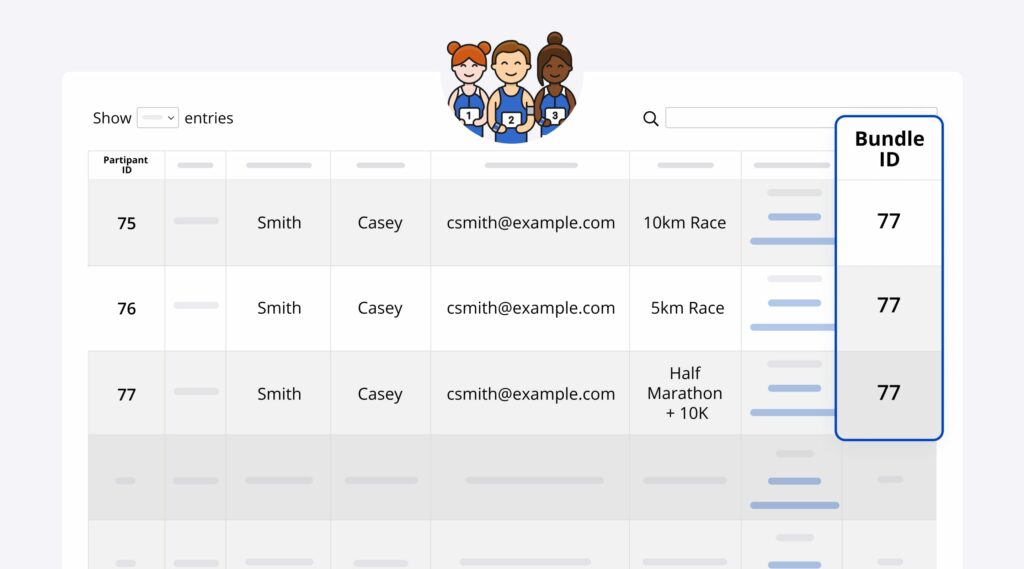Click the Bundle ID column header
Viewport: 1024px width, 569px height.
[889, 149]
